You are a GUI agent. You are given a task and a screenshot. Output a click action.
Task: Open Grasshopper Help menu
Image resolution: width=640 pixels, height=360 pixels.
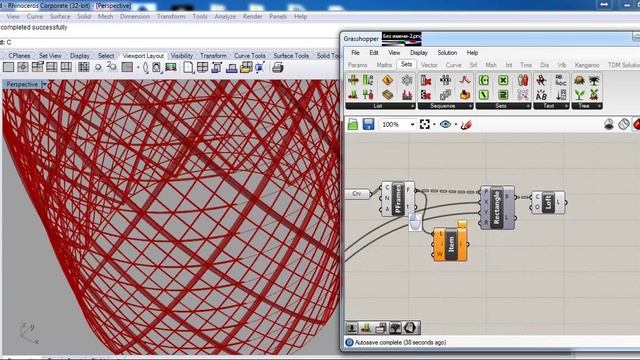[x=472, y=53]
